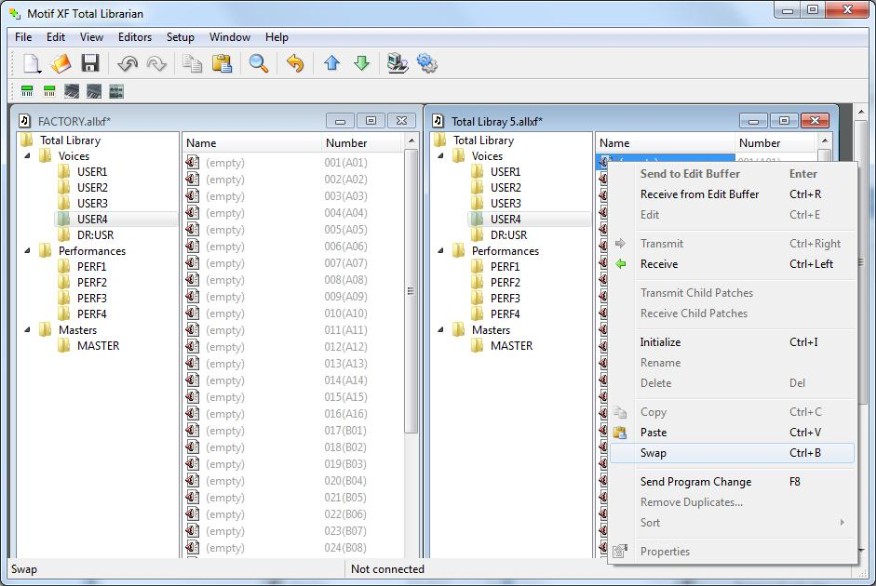
Task: Select USER3 in the Total Libray 5 tree
Action: [x=506, y=203]
